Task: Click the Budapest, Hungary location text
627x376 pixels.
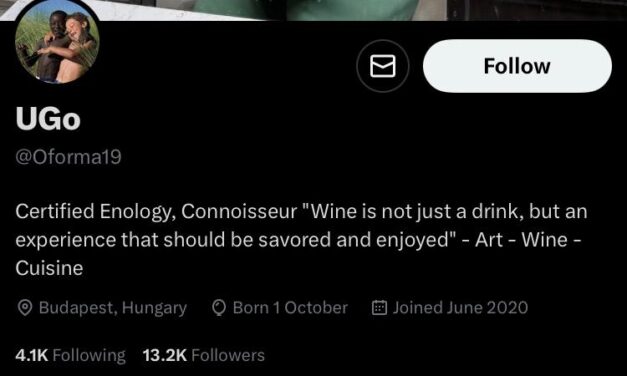Action: [x=113, y=308]
